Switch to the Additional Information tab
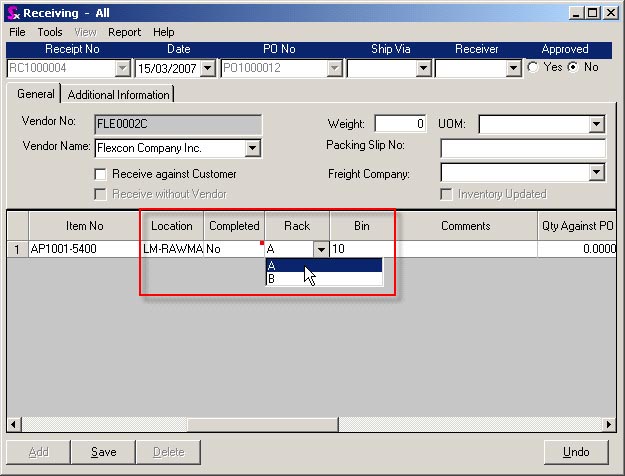 click(x=119, y=95)
